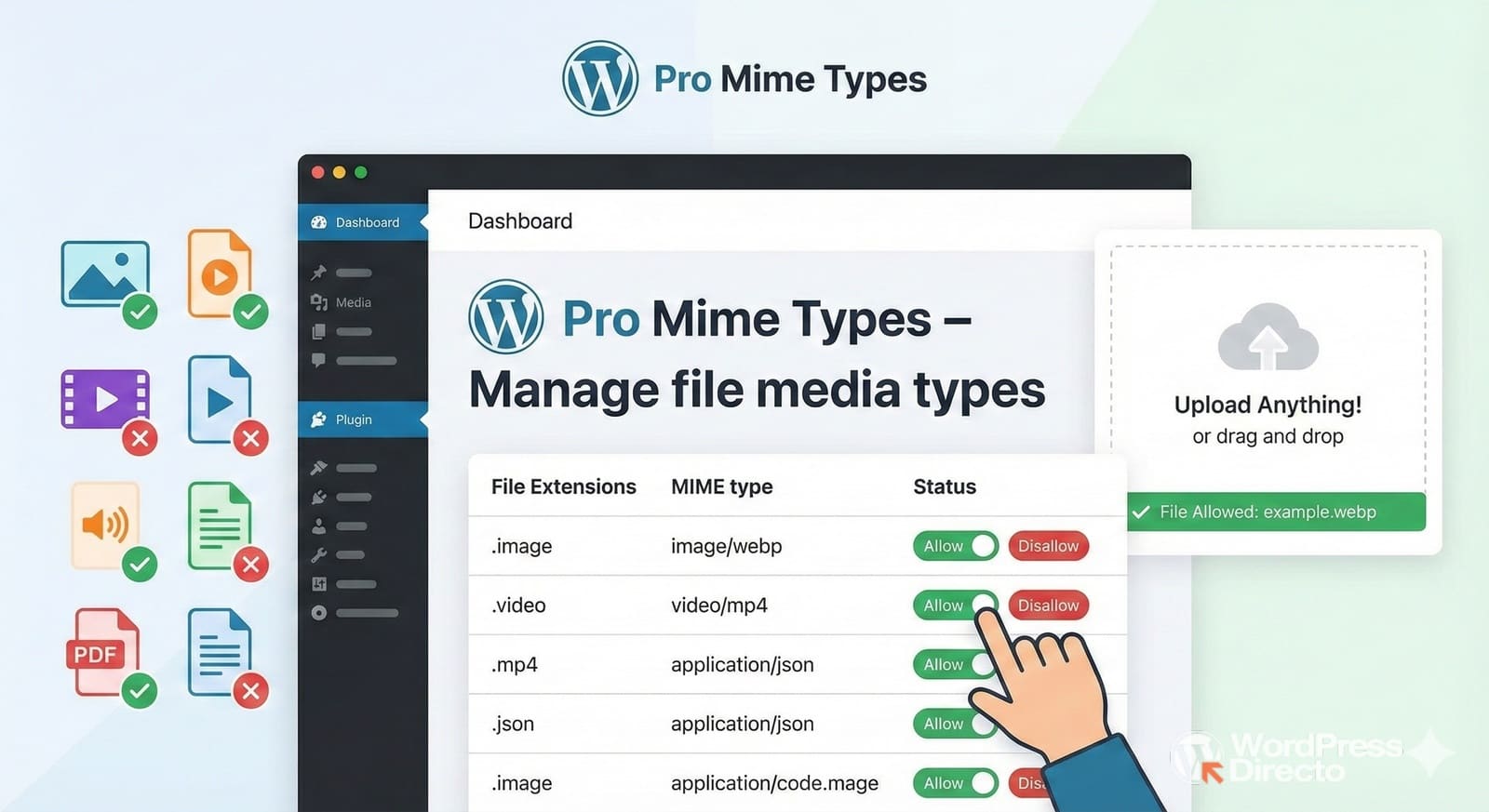Toggle the Allow switch for video/mp4
The image size is (1489, 812).
coord(955,606)
